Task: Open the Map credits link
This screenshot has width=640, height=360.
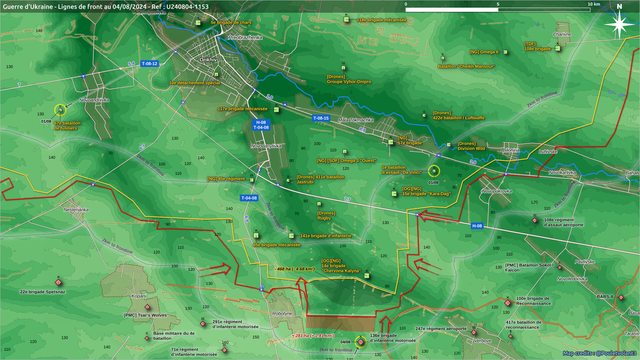Action: pyautogui.click(x=599, y=353)
